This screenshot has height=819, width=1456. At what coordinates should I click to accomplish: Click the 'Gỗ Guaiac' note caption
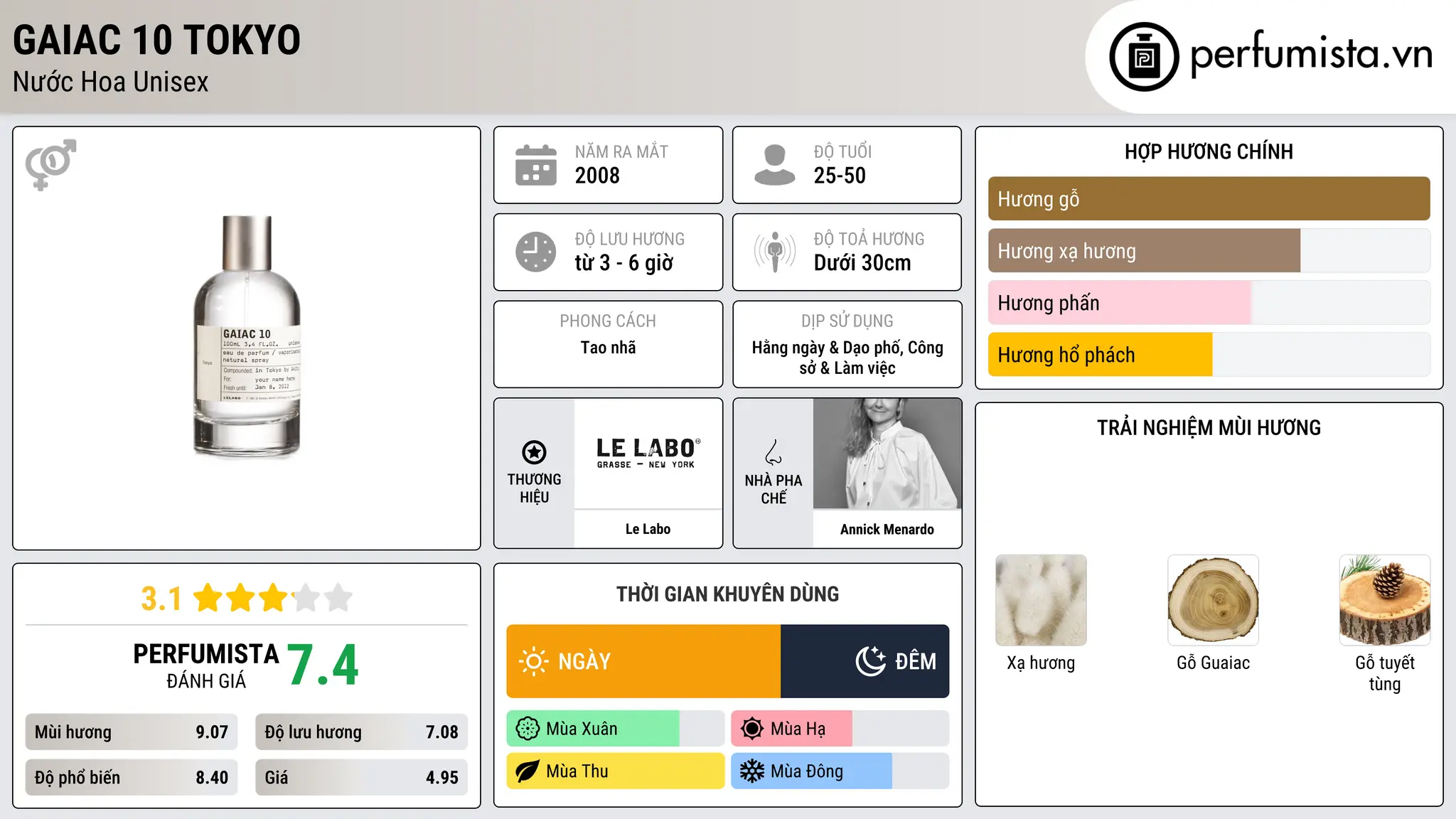pos(1213,663)
